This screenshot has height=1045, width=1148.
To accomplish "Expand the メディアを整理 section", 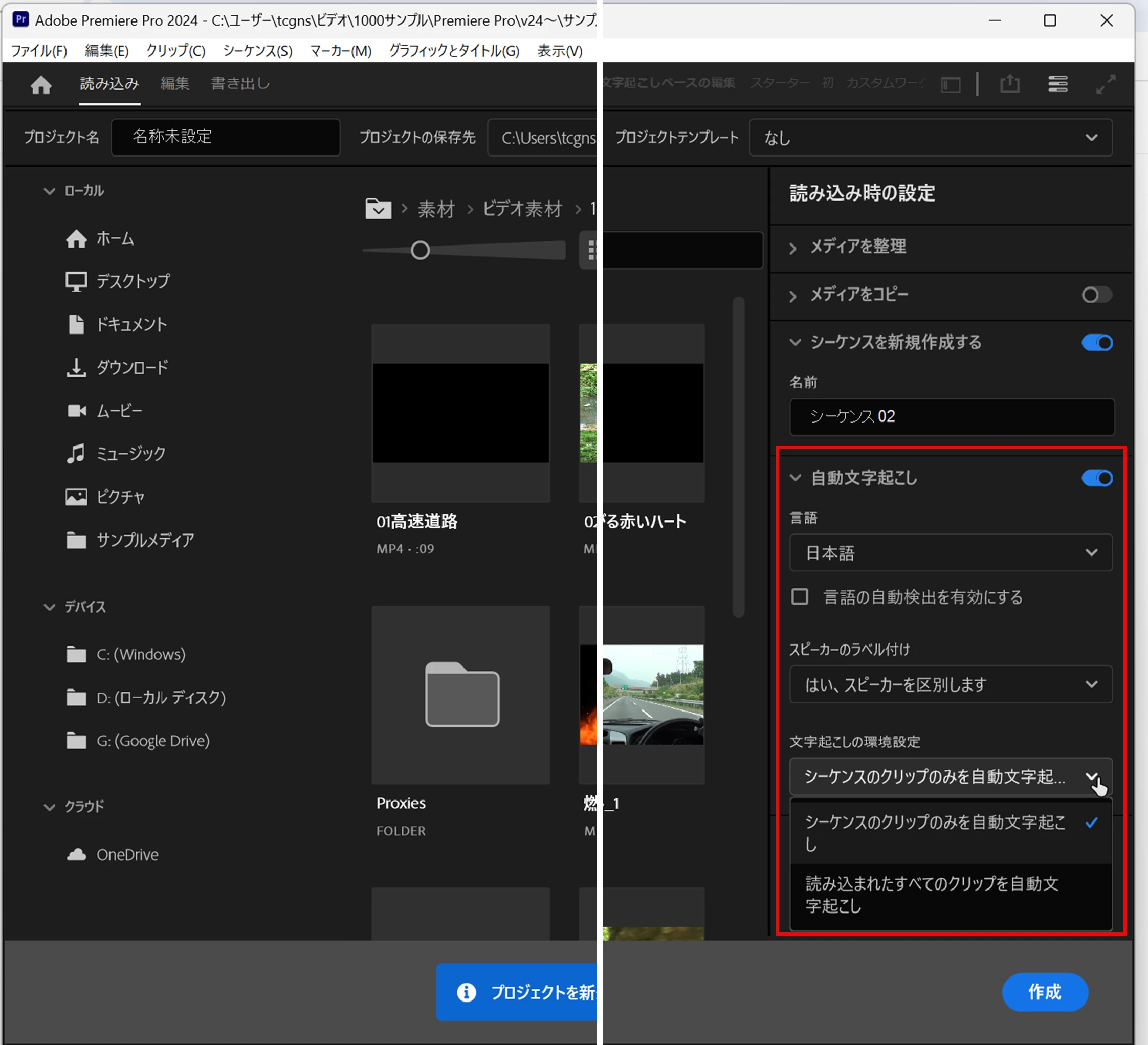I will pyautogui.click(x=857, y=247).
